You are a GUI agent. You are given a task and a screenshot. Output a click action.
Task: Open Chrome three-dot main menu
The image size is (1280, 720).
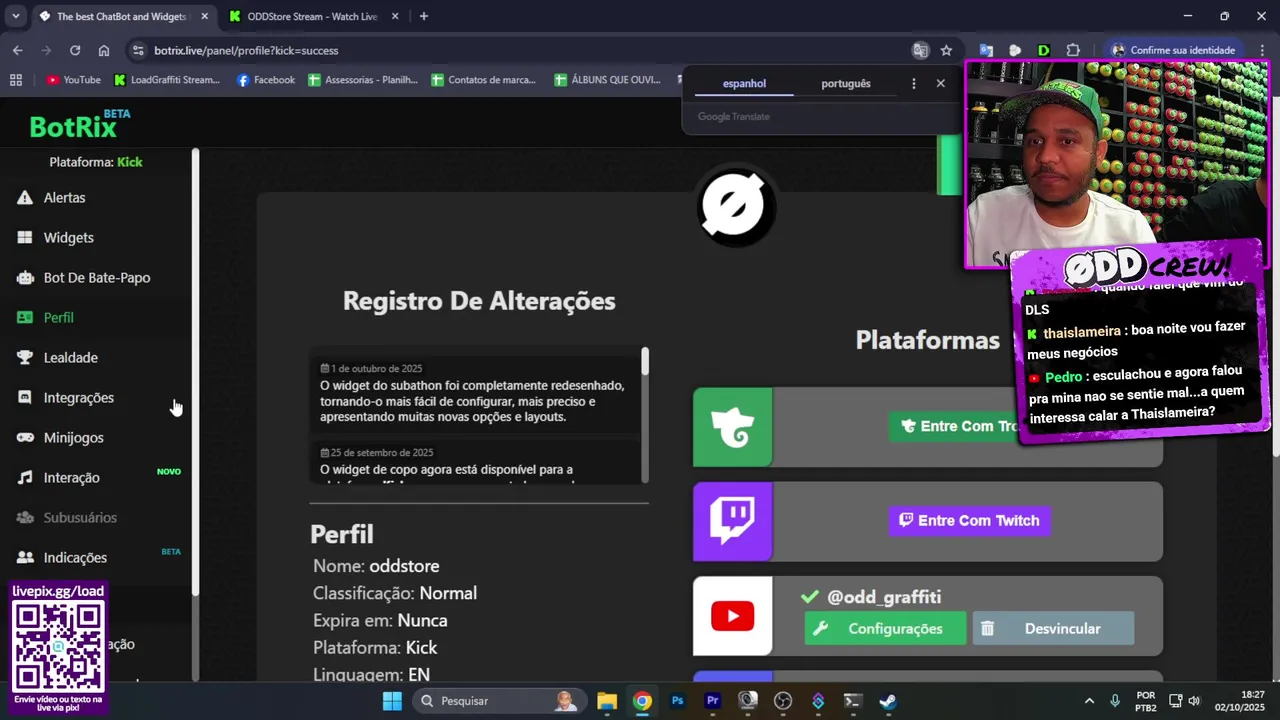(x=1261, y=50)
